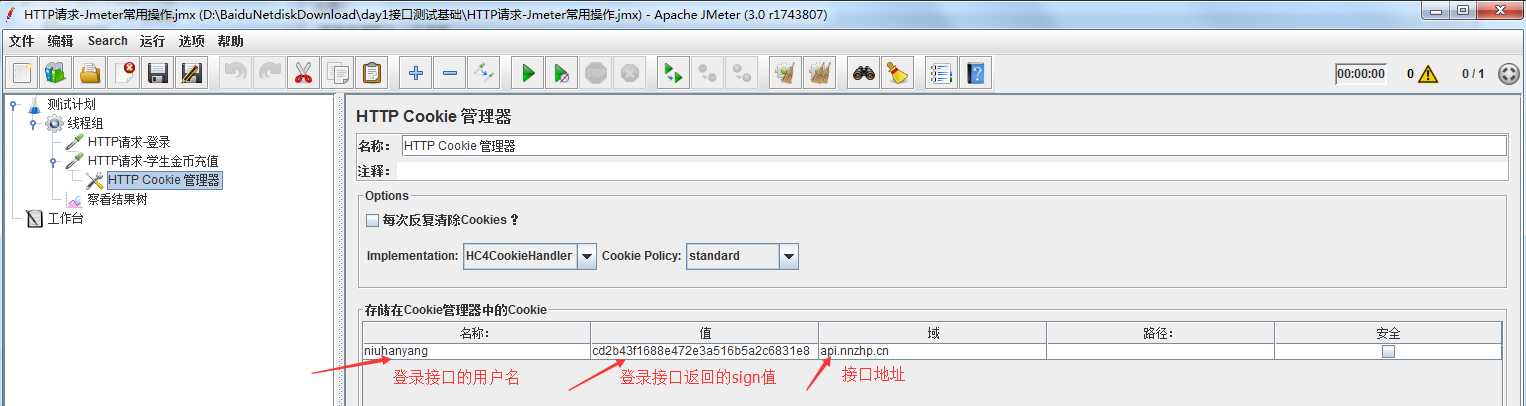Screen dimensions: 1526x406
Task: Paste using the clipboard icon
Action: [x=372, y=73]
